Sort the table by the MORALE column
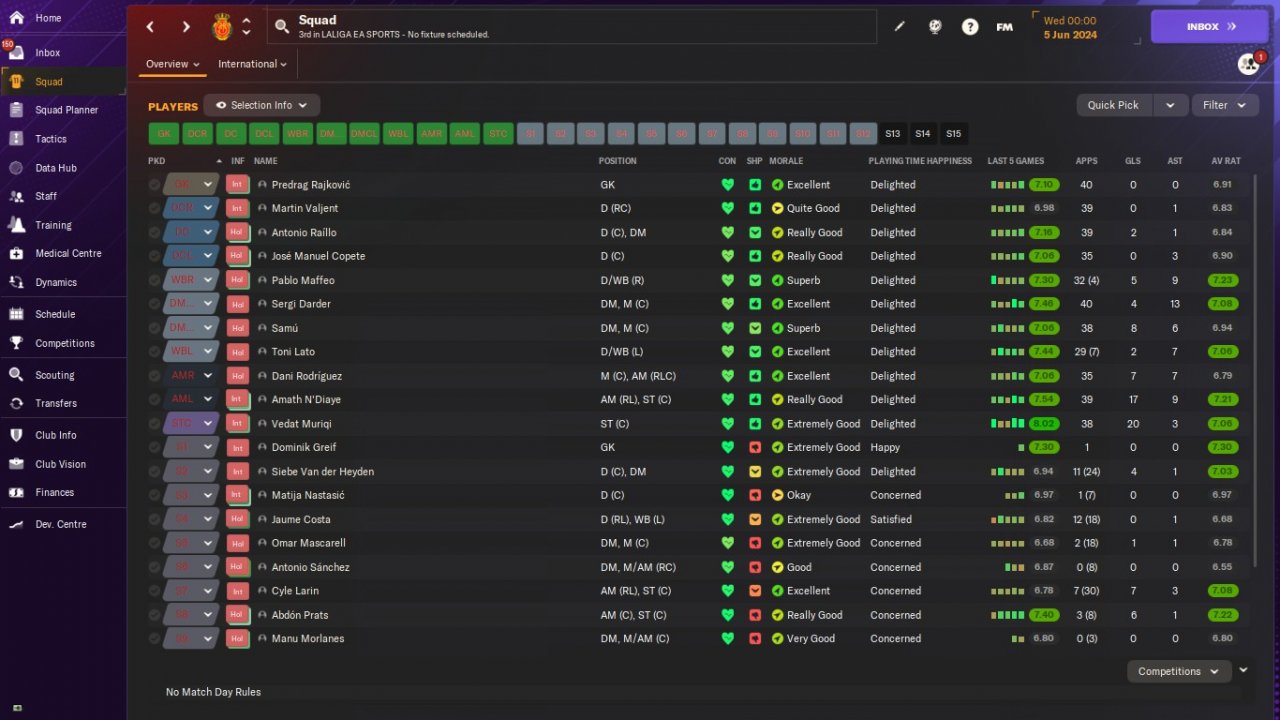Viewport: 1280px width, 720px height. pyautogui.click(x=786, y=161)
